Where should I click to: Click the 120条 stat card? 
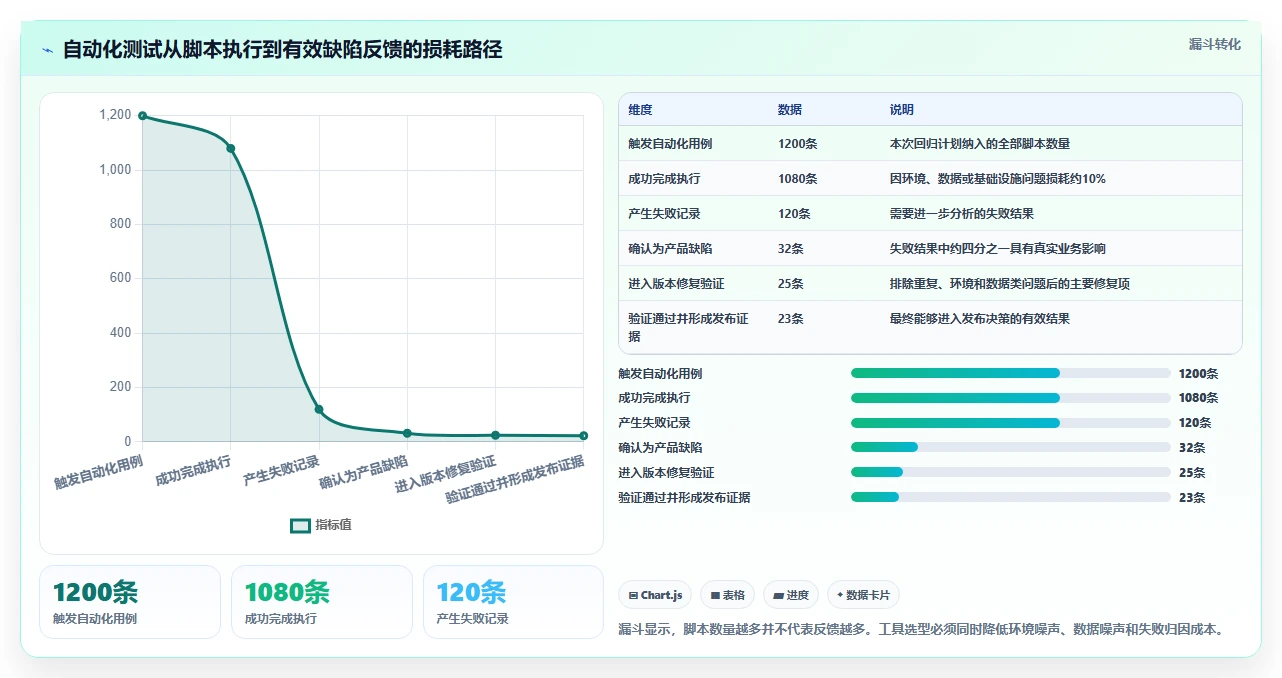pos(513,602)
